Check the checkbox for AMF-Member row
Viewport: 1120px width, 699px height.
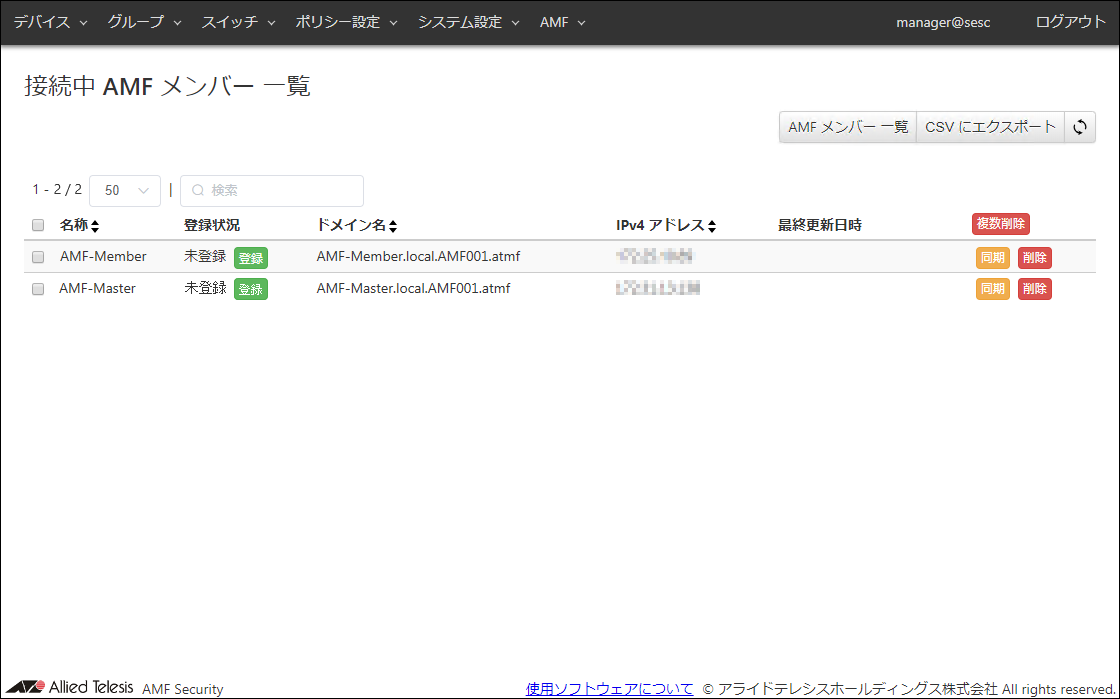(38, 256)
